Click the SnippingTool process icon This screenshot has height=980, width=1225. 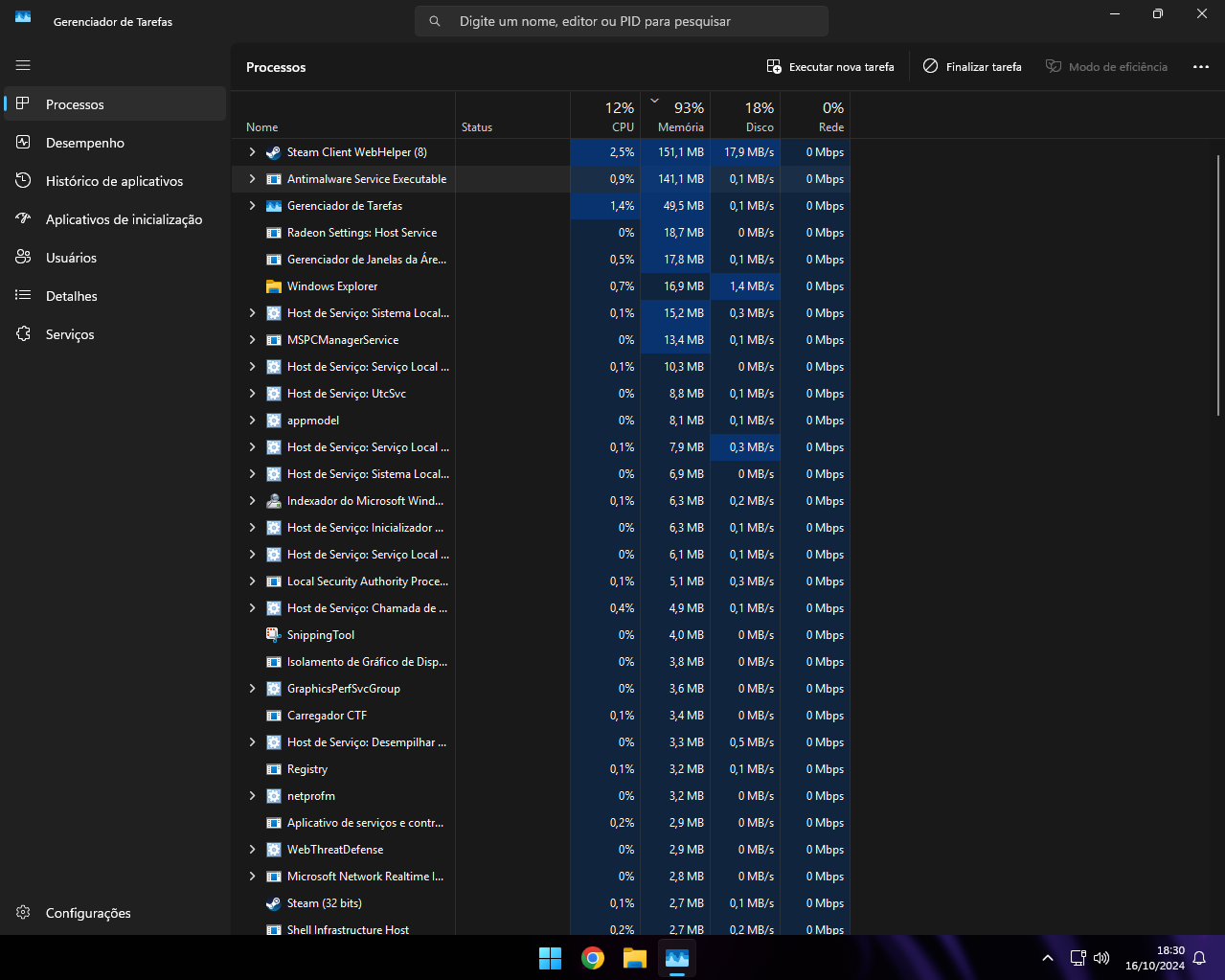tap(274, 635)
